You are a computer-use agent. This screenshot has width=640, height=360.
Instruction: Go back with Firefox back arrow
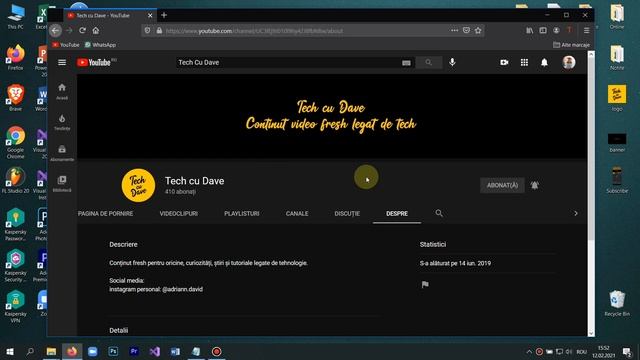pyautogui.click(x=56, y=31)
